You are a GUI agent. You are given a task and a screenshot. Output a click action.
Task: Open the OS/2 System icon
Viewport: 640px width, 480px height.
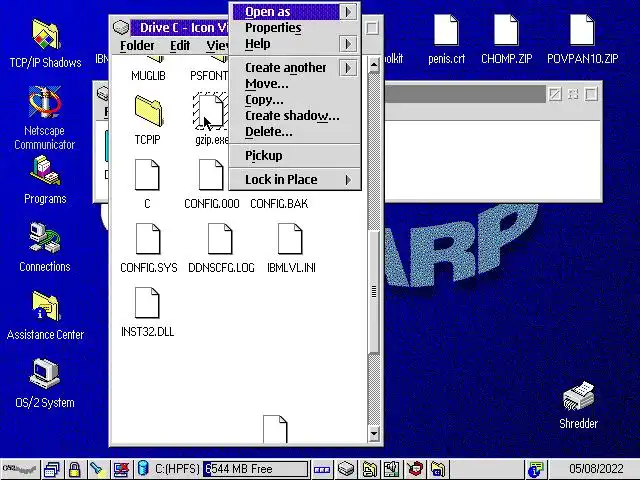pyautogui.click(x=45, y=373)
